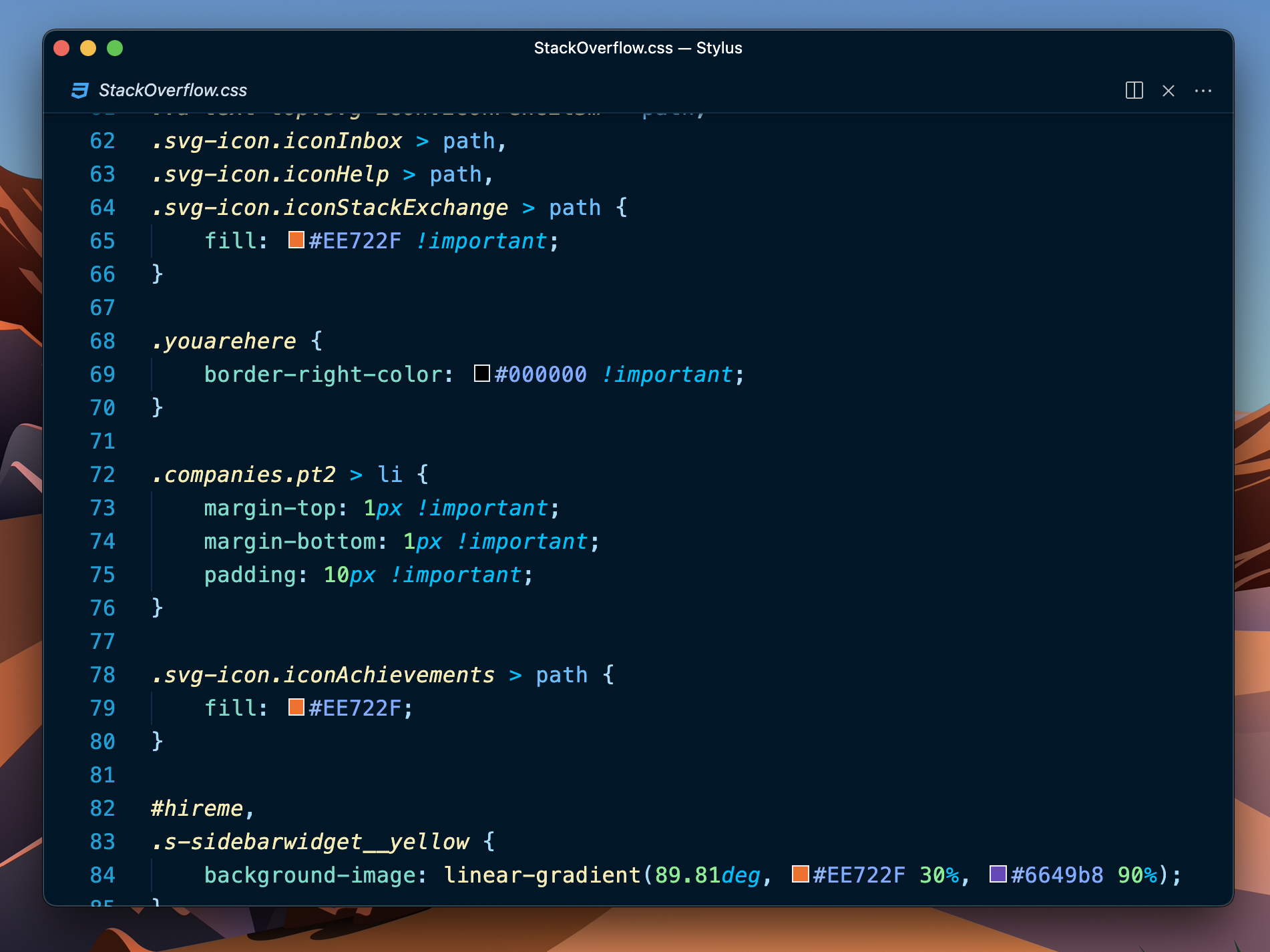This screenshot has width=1270, height=952.
Task: Click '#6649b8' hex value text
Action: 1058,875
